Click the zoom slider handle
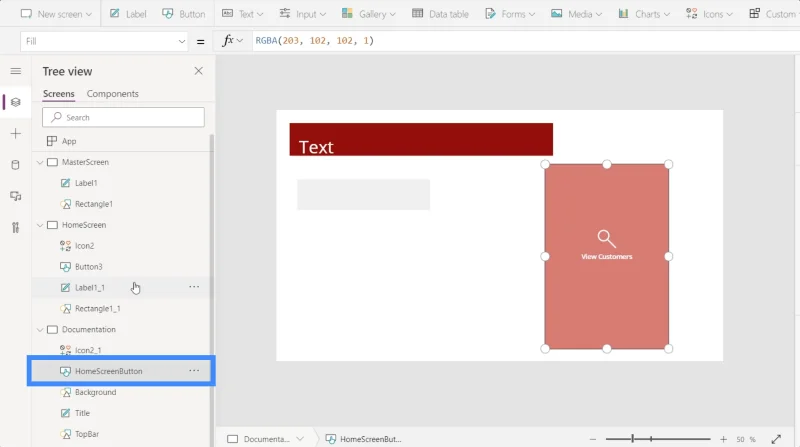Image resolution: width=800 pixels, height=447 pixels. click(x=633, y=438)
